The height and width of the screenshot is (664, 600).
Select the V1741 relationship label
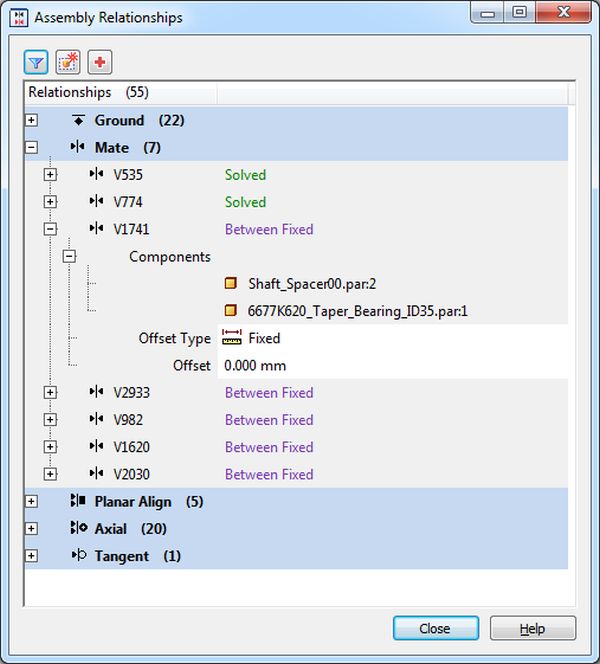(131, 229)
